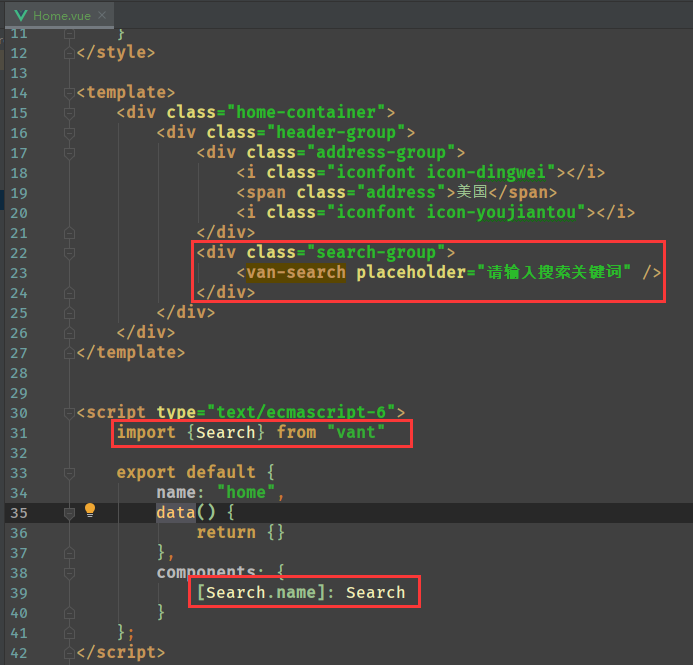The height and width of the screenshot is (665, 693).
Task: Click the data method name on line 35
Action: [x=175, y=513]
